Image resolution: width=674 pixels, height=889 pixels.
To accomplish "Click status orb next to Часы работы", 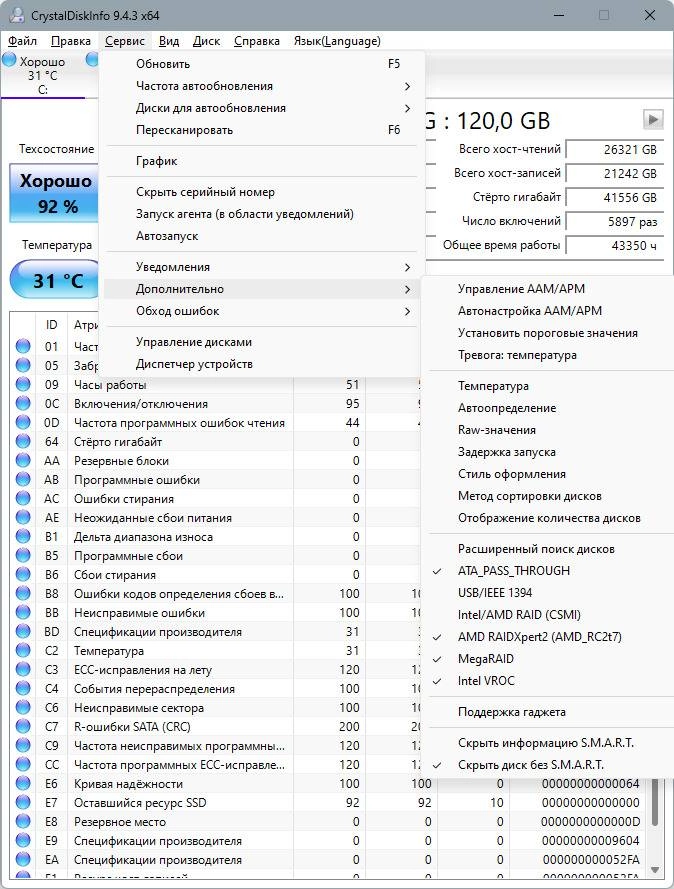I will tap(23, 384).
